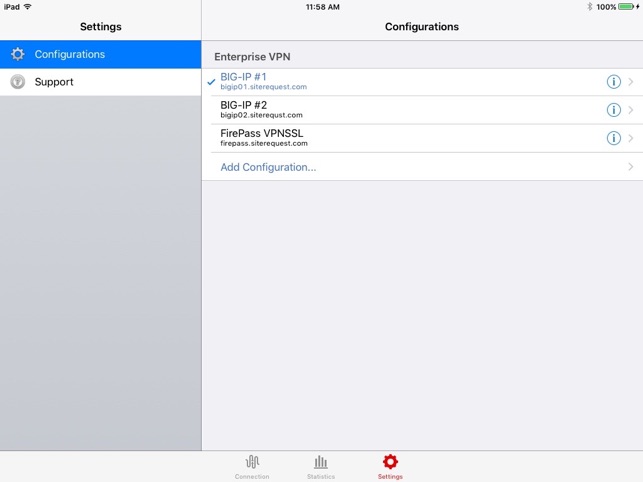Viewport: 643px width, 482px height.
Task: Open the Add Configuration chevron
Action: 631,167
